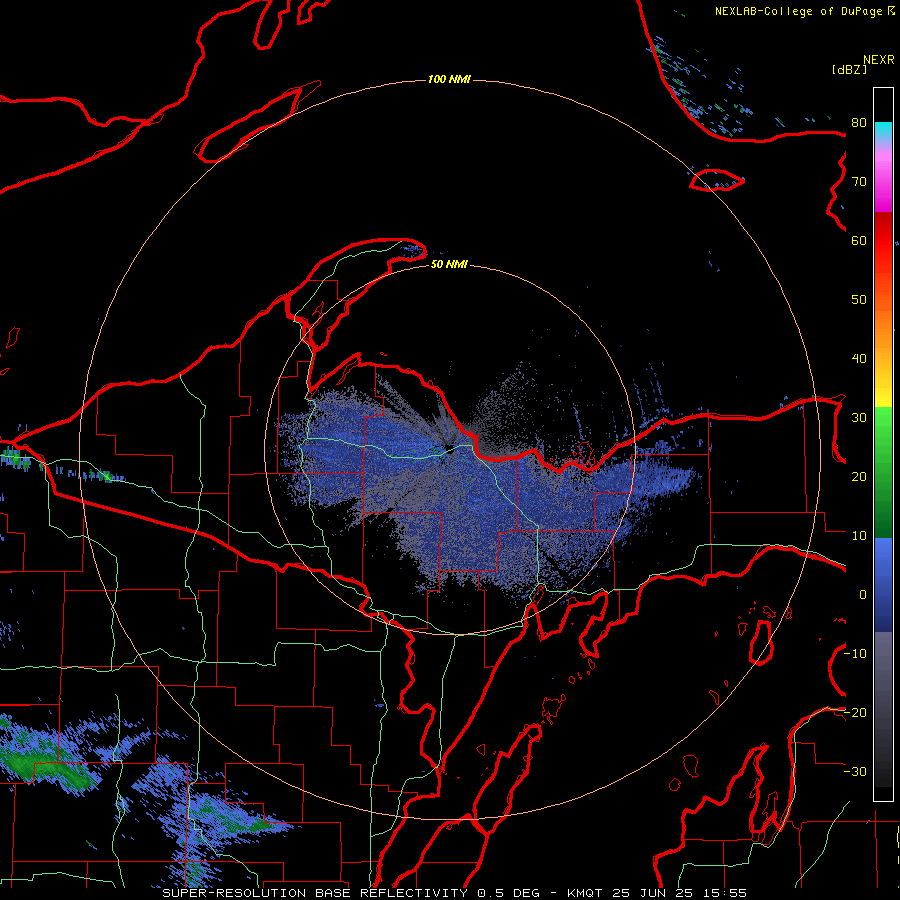Click the 10 value on the dBZ scale
Image resolution: width=900 pixels, height=900 pixels.
tap(859, 536)
